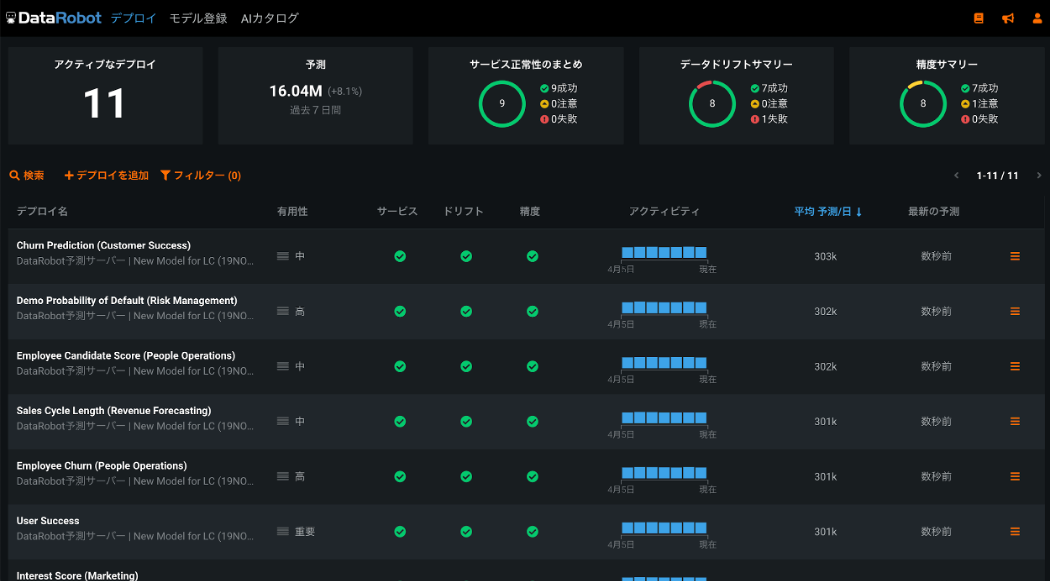
Task: Click the 1-11 / 11 pagination count
Action: click(x=997, y=175)
